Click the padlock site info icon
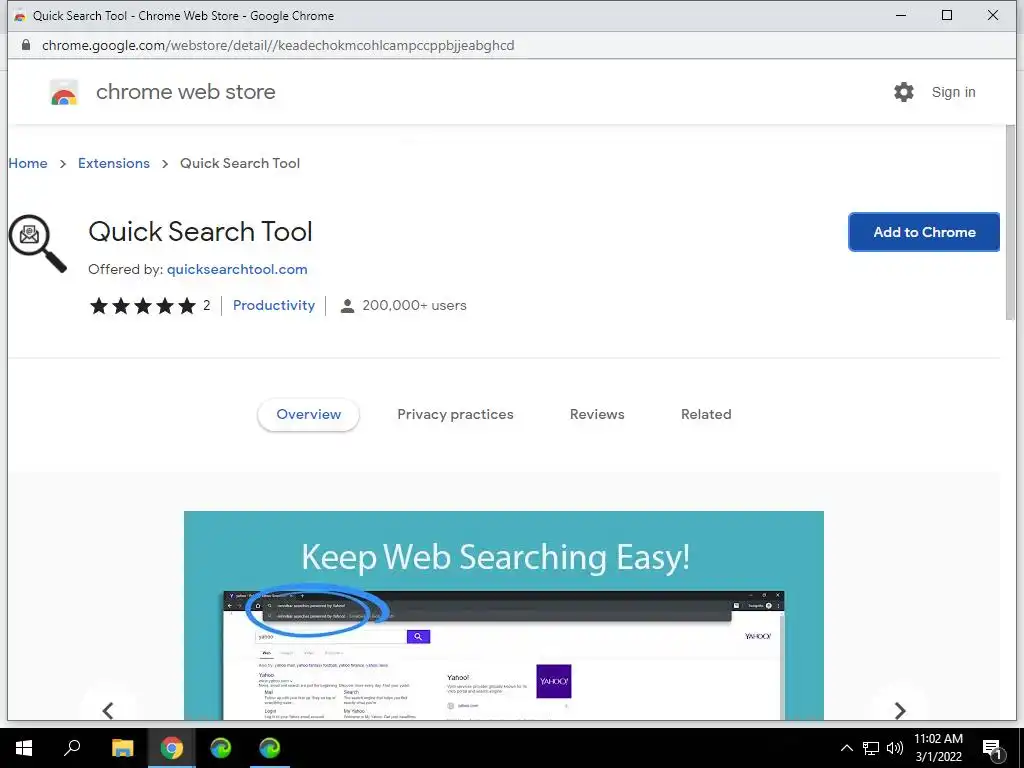The image size is (1024, 768). tap(25, 45)
